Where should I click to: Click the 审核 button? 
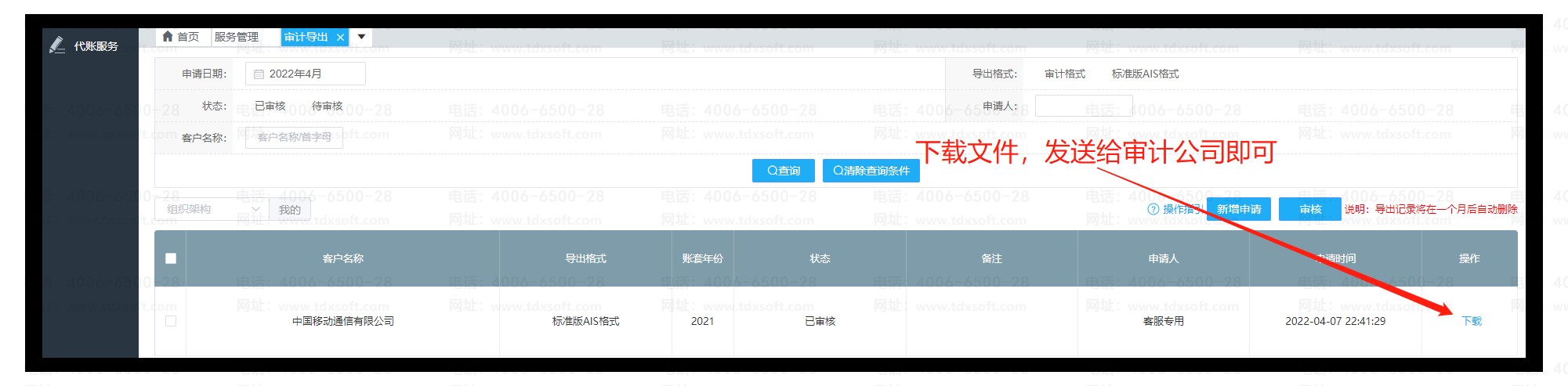(x=1310, y=209)
